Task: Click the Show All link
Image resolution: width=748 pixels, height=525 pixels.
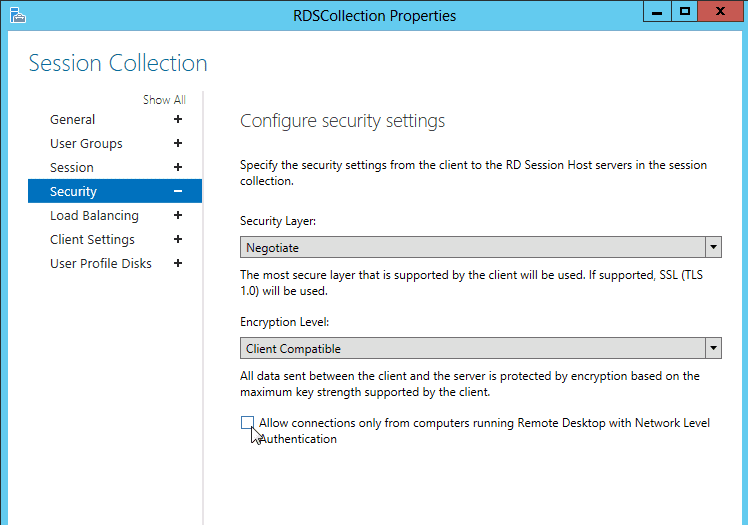Action: pos(164,100)
